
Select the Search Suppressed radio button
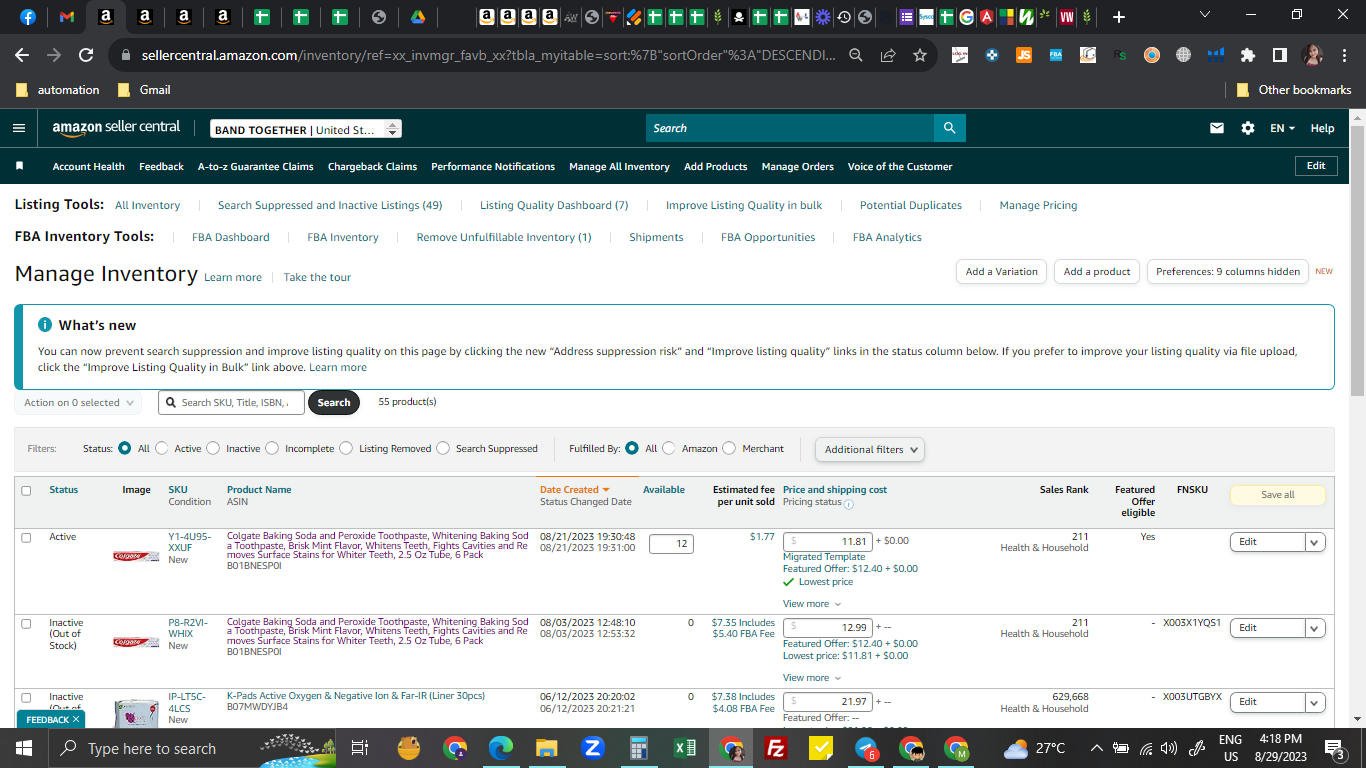click(x=443, y=448)
